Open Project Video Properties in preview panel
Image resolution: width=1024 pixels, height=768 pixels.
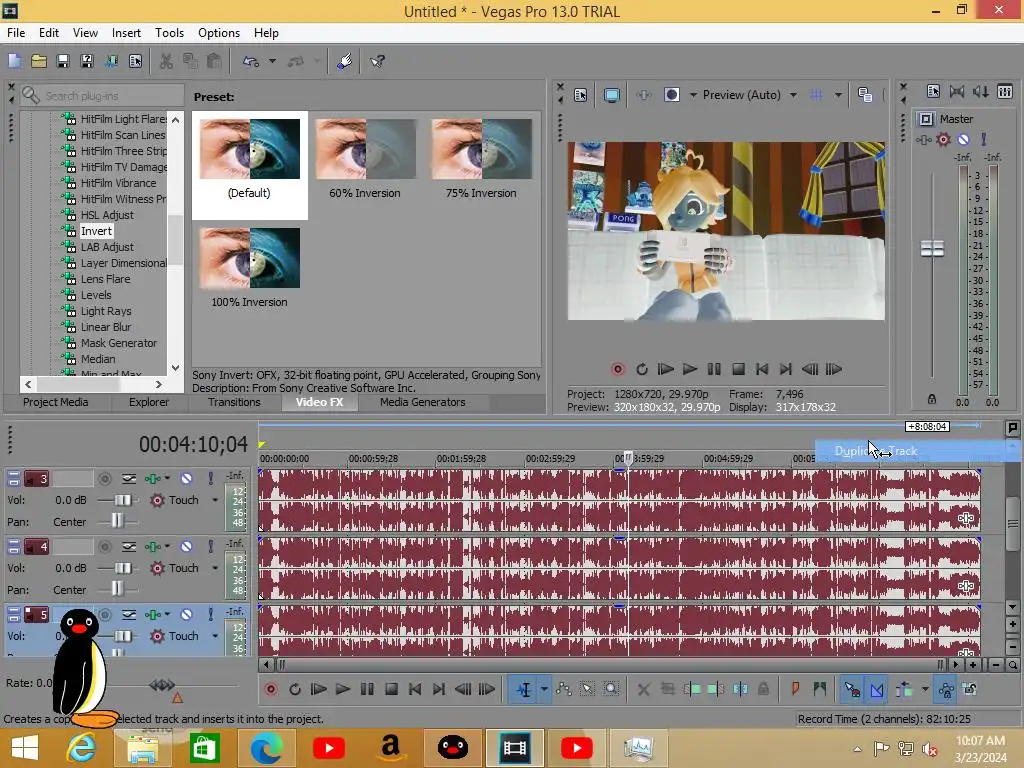[581, 95]
